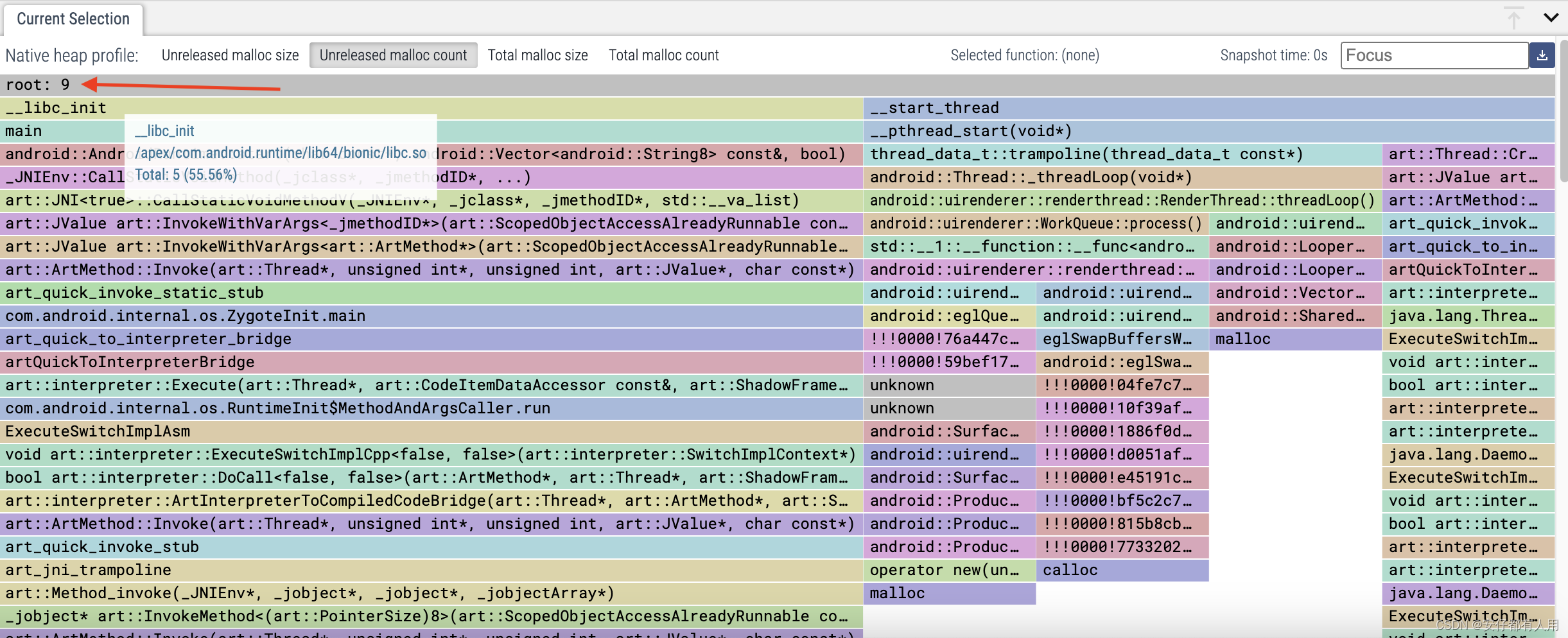
Task: Click the !!!0000!59bef17… frame
Action: click(950, 362)
